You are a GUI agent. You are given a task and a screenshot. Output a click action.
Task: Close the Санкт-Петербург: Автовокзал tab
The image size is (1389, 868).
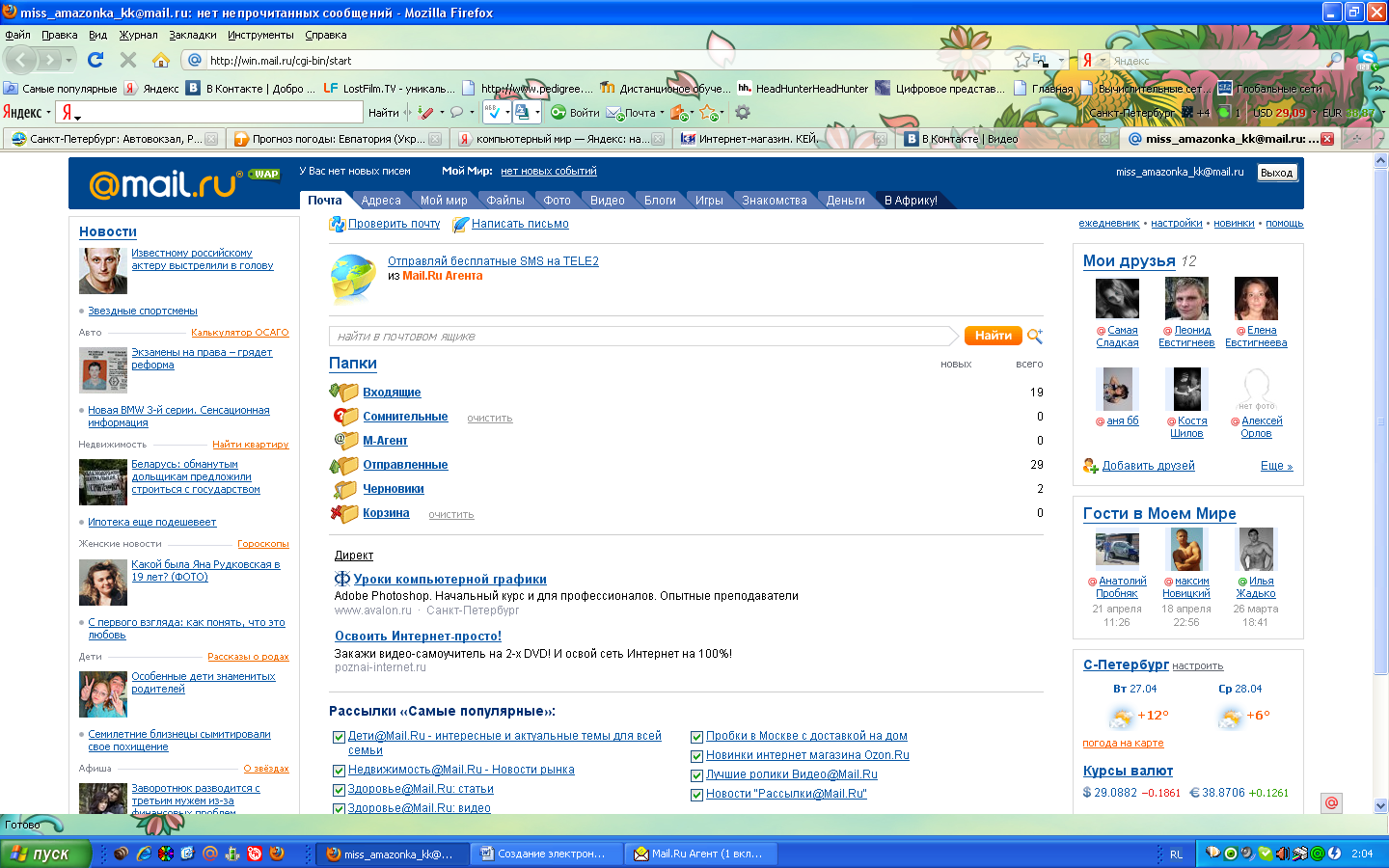click(211, 139)
